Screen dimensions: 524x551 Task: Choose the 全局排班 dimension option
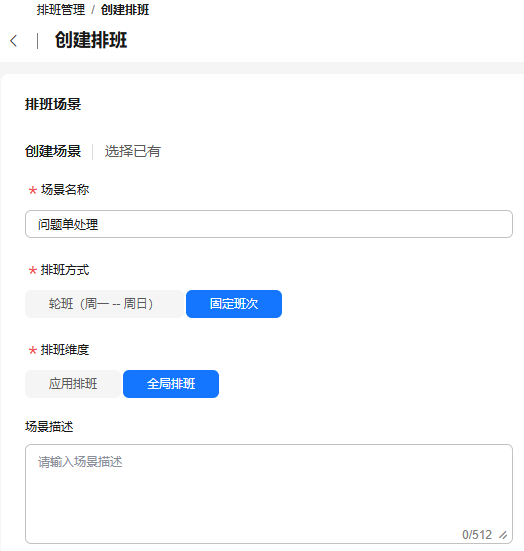(171, 384)
